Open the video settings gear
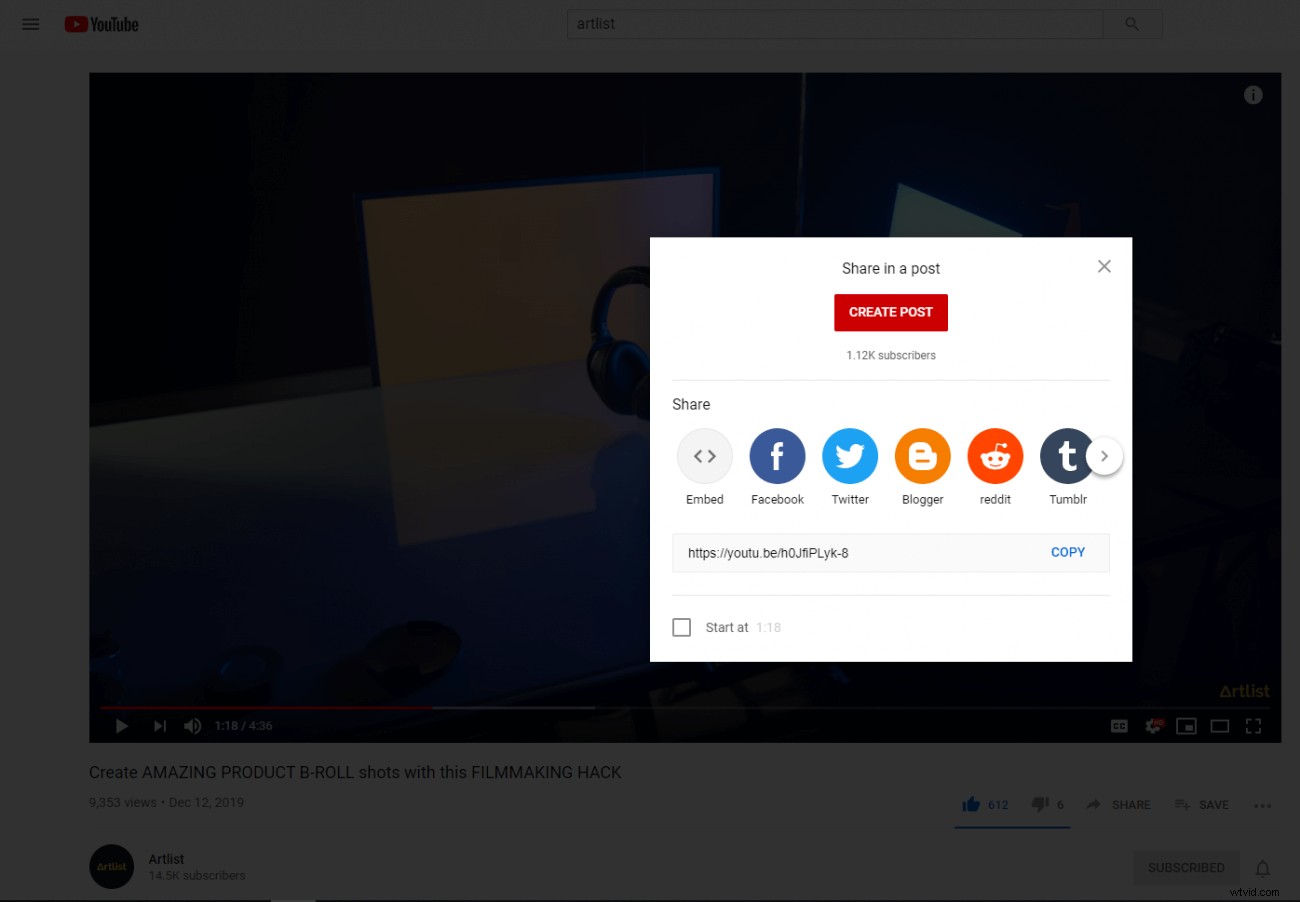This screenshot has width=1300, height=902. 1152,726
